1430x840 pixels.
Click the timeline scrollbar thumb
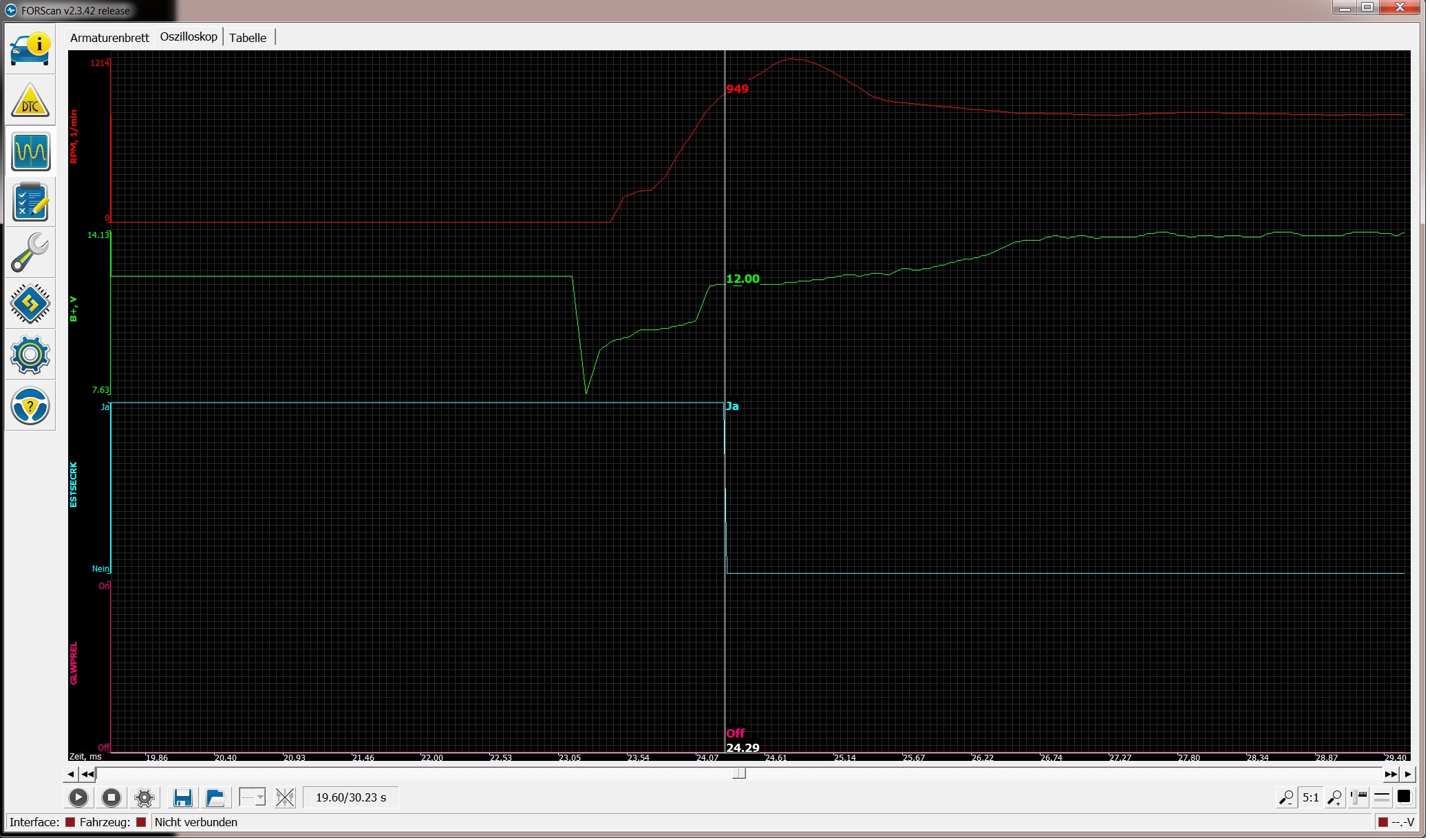739,774
